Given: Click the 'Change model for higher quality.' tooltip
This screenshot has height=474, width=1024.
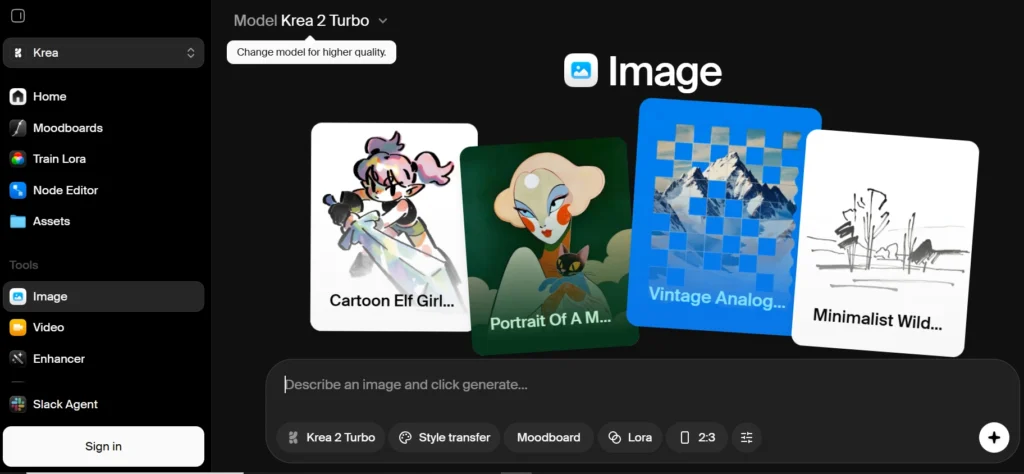Looking at the screenshot, I should click(x=312, y=52).
